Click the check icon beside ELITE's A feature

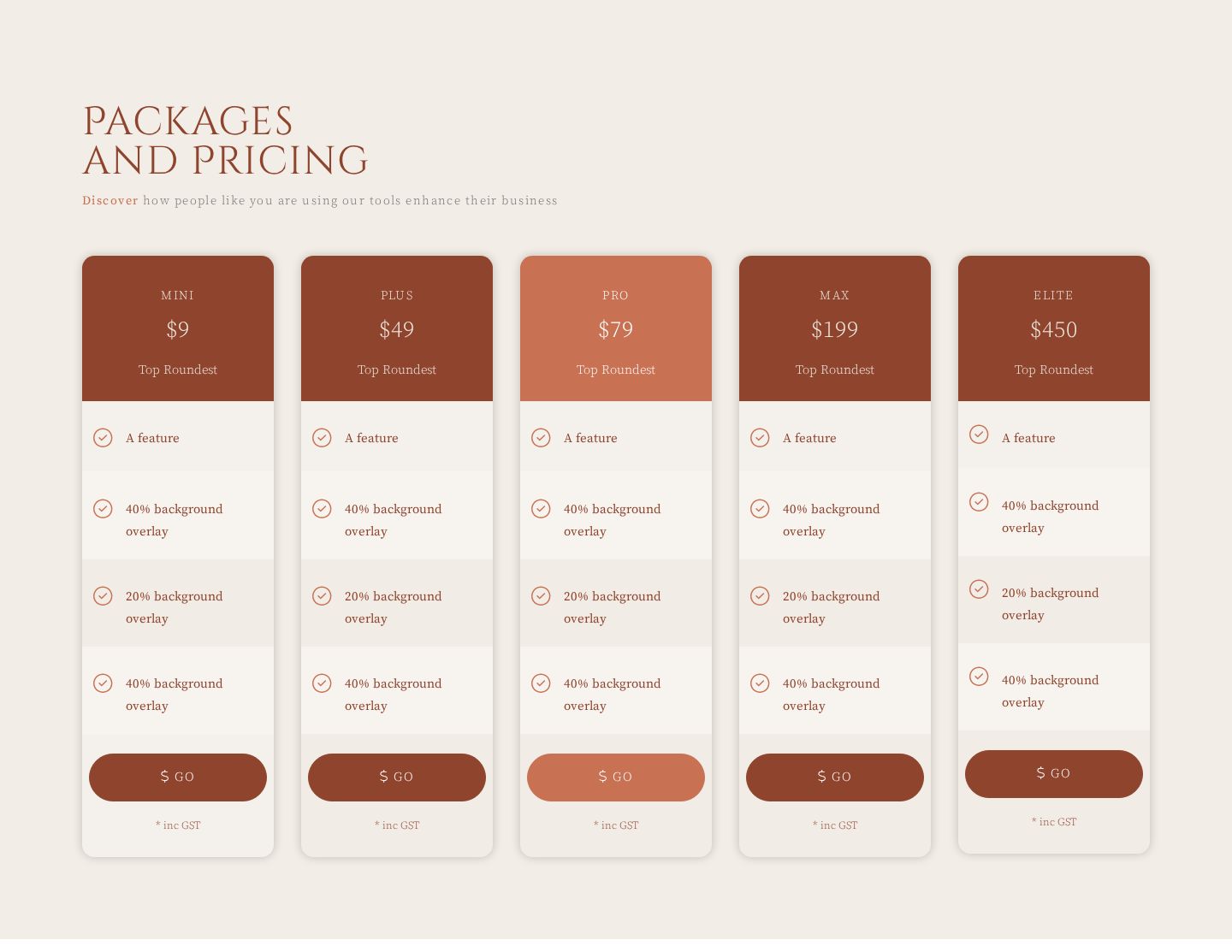[x=979, y=435]
